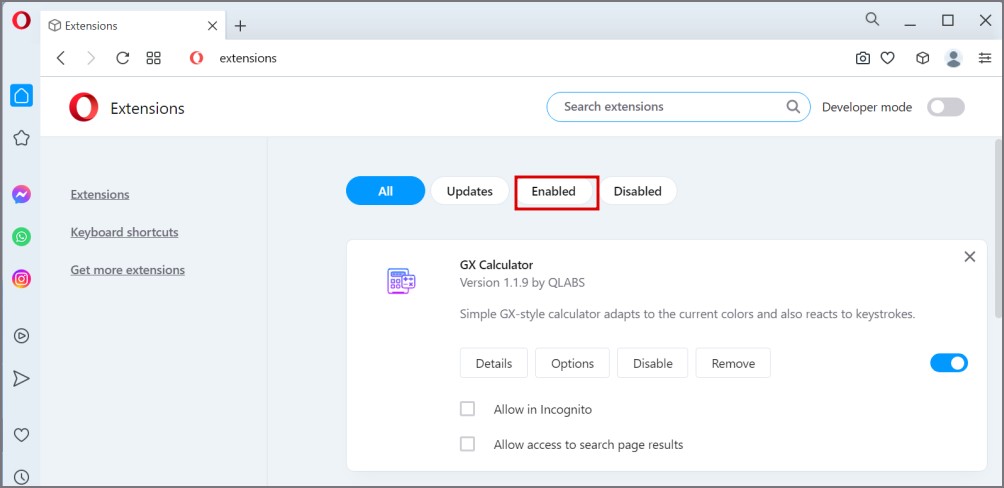
Task: Open Messenger from the Opera sidebar
Action: 21,195
